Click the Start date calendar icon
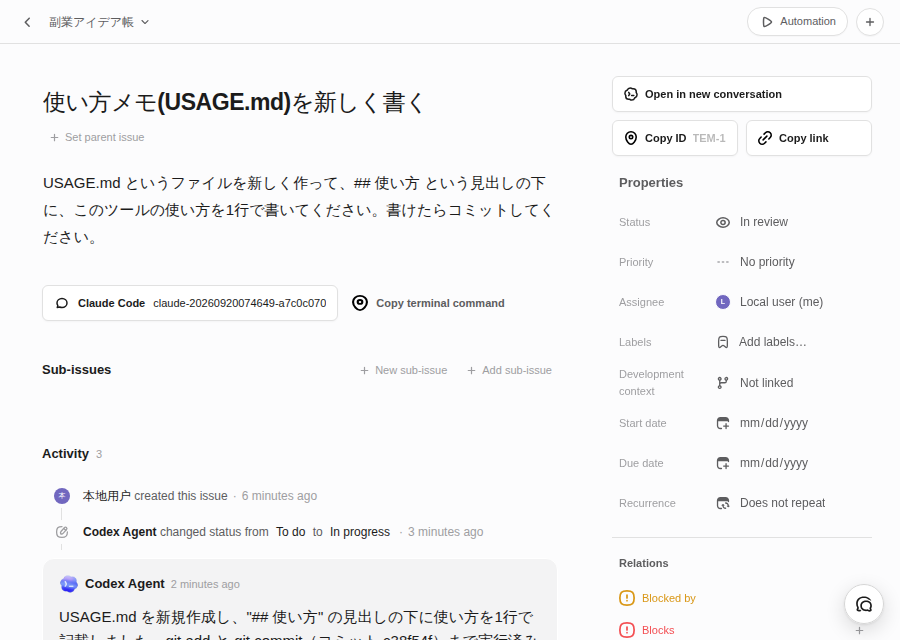 [723, 423]
